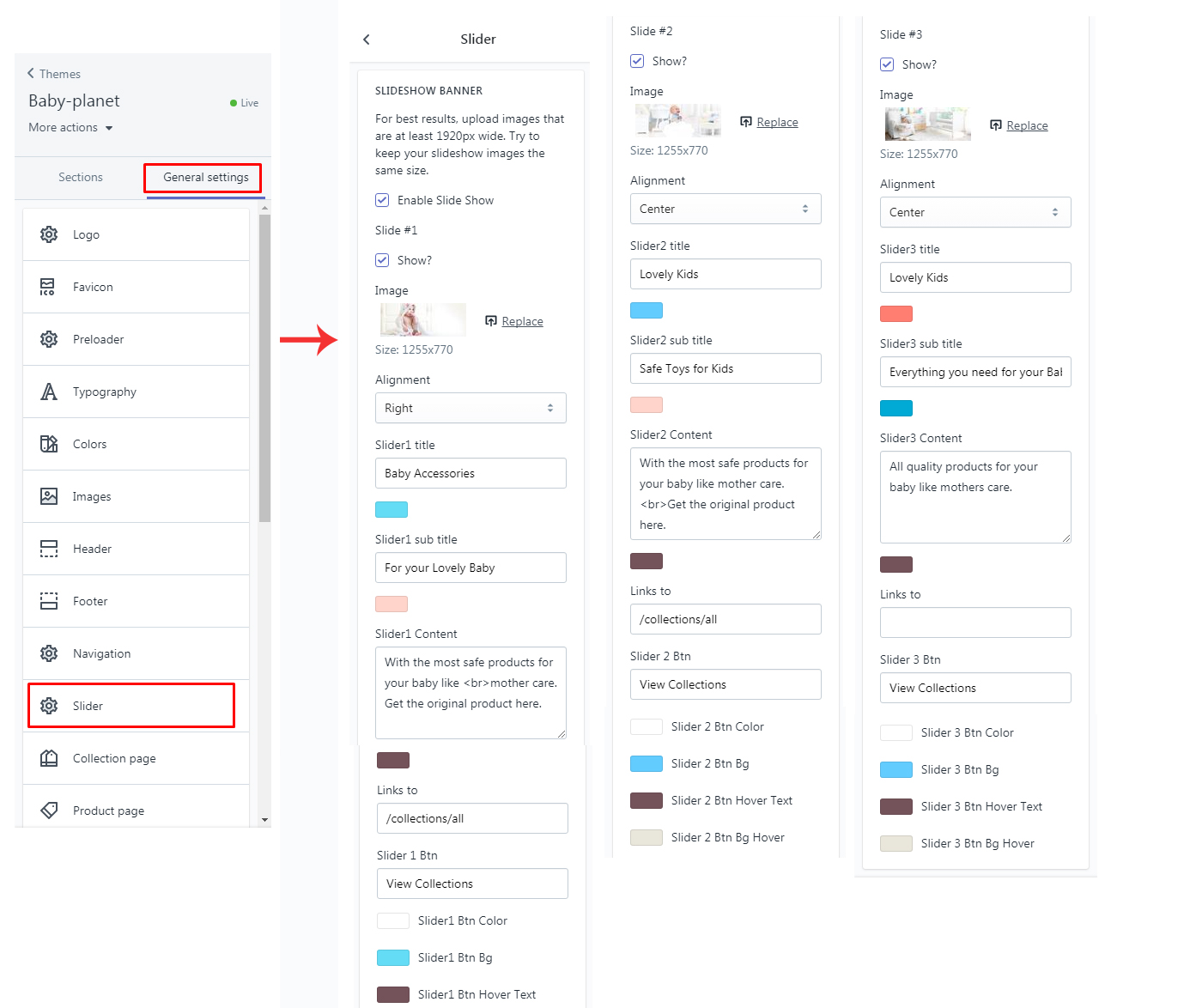
Task: Select the Typography letter icon
Action: (49, 392)
